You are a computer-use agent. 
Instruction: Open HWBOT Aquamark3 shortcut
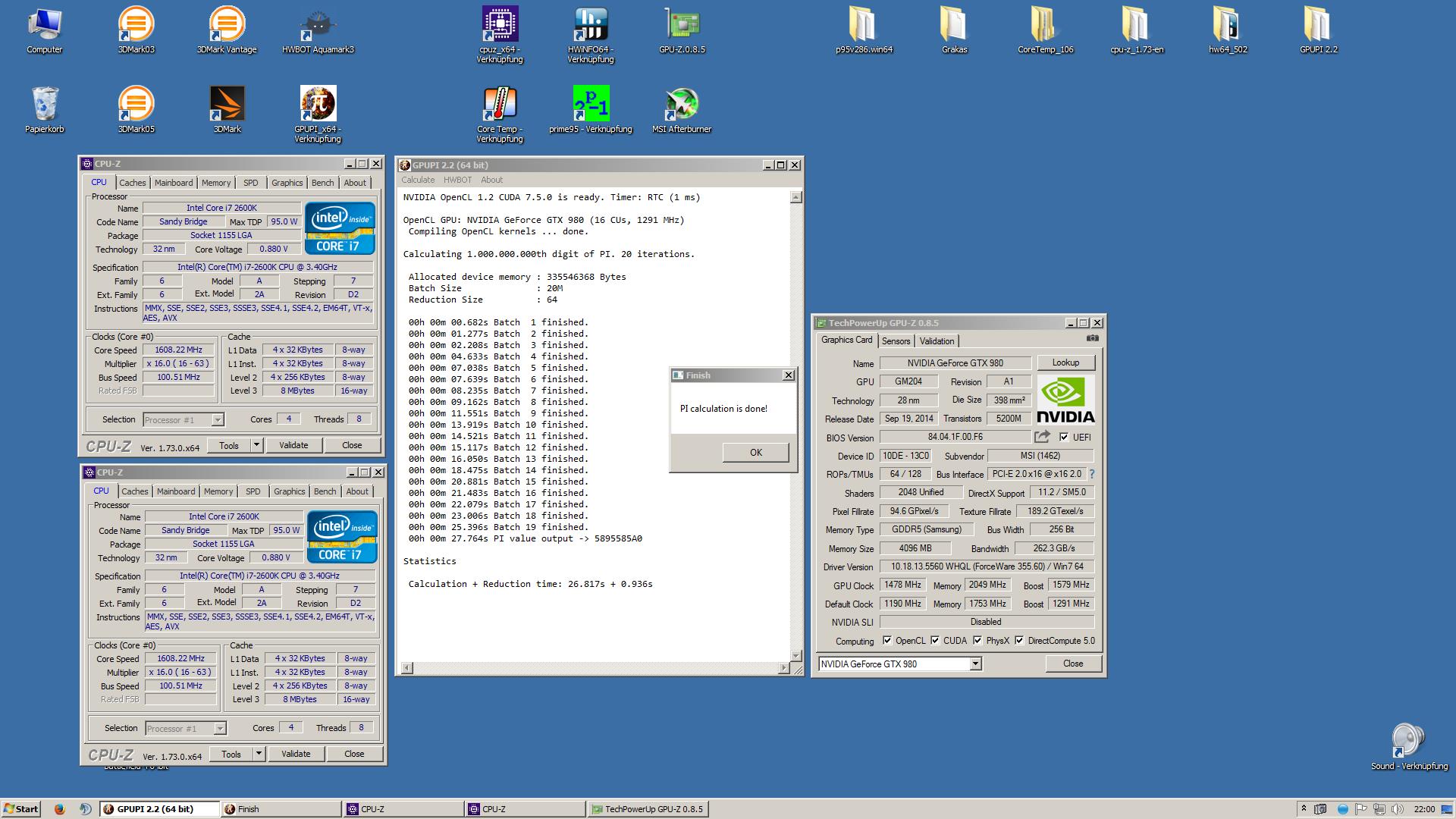click(318, 30)
